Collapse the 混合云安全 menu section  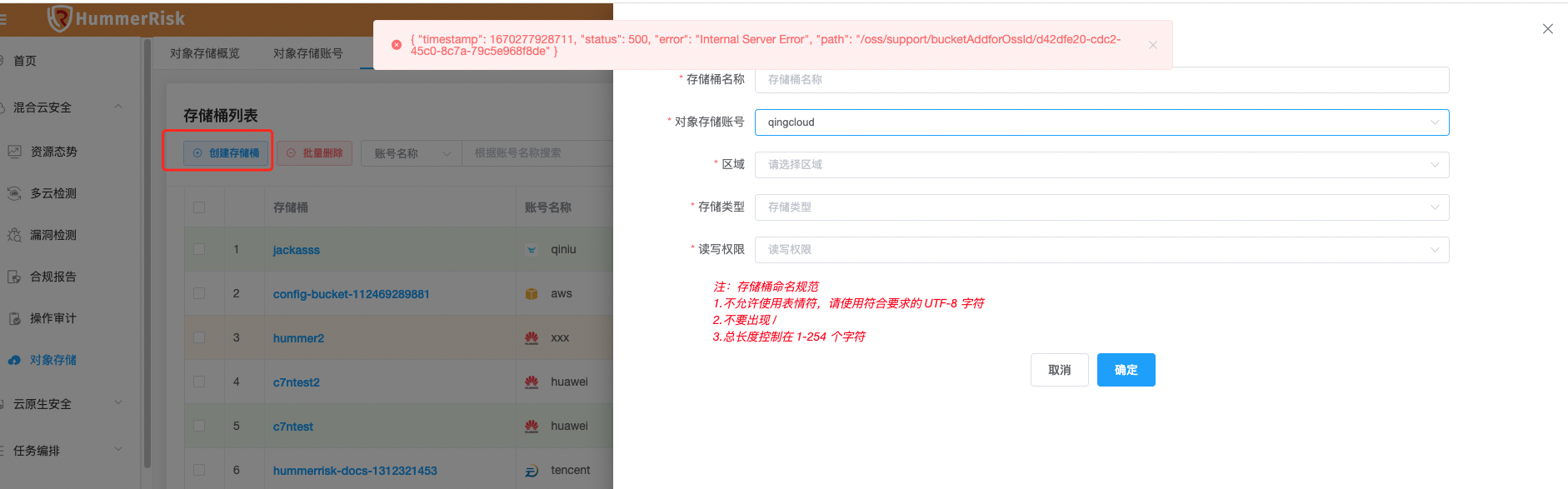click(118, 107)
